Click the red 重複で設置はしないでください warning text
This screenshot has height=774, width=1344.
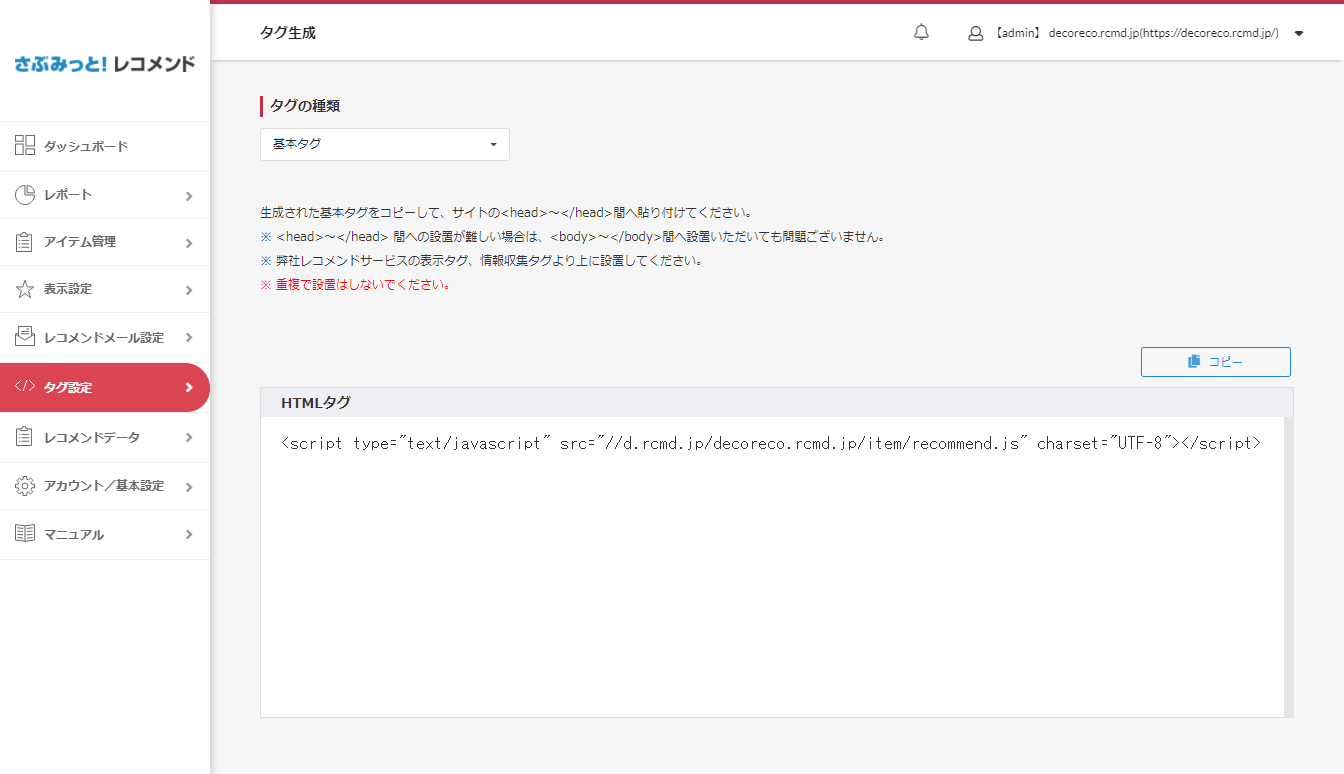click(x=356, y=285)
